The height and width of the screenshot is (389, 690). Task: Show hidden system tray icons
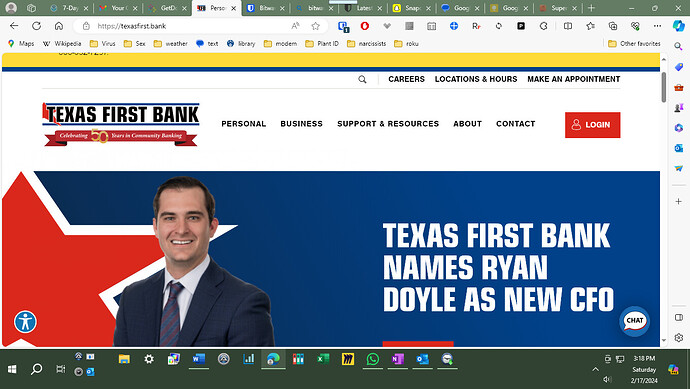(x=595, y=369)
